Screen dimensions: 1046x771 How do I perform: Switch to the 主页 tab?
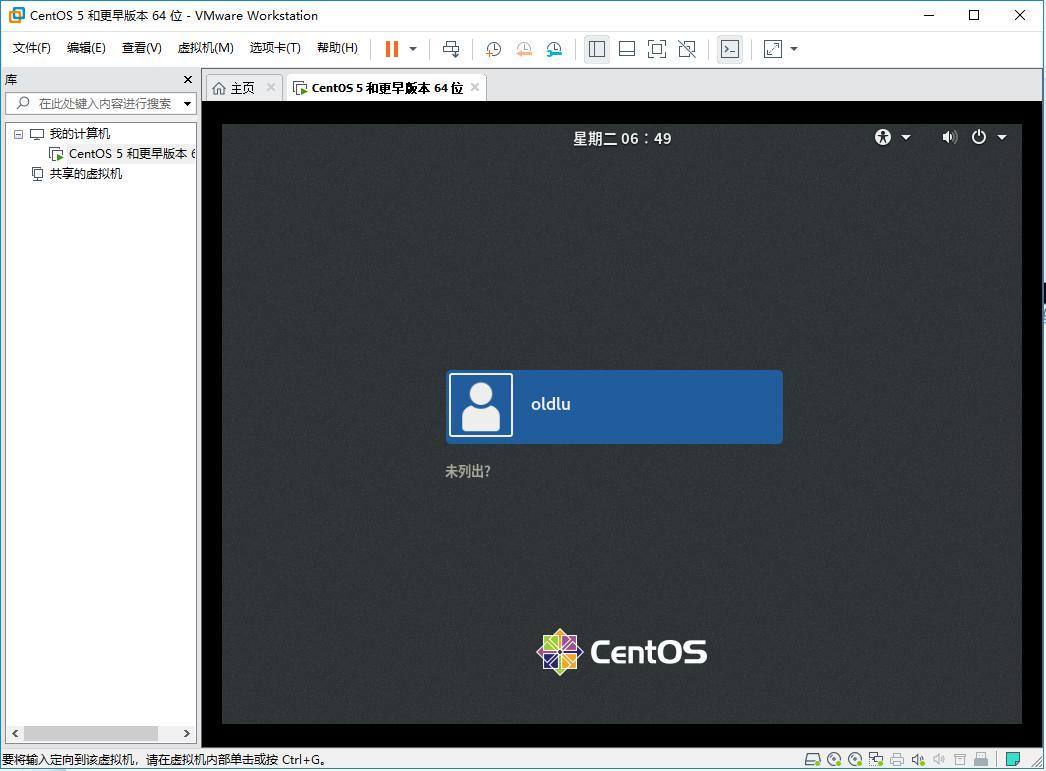tap(240, 87)
